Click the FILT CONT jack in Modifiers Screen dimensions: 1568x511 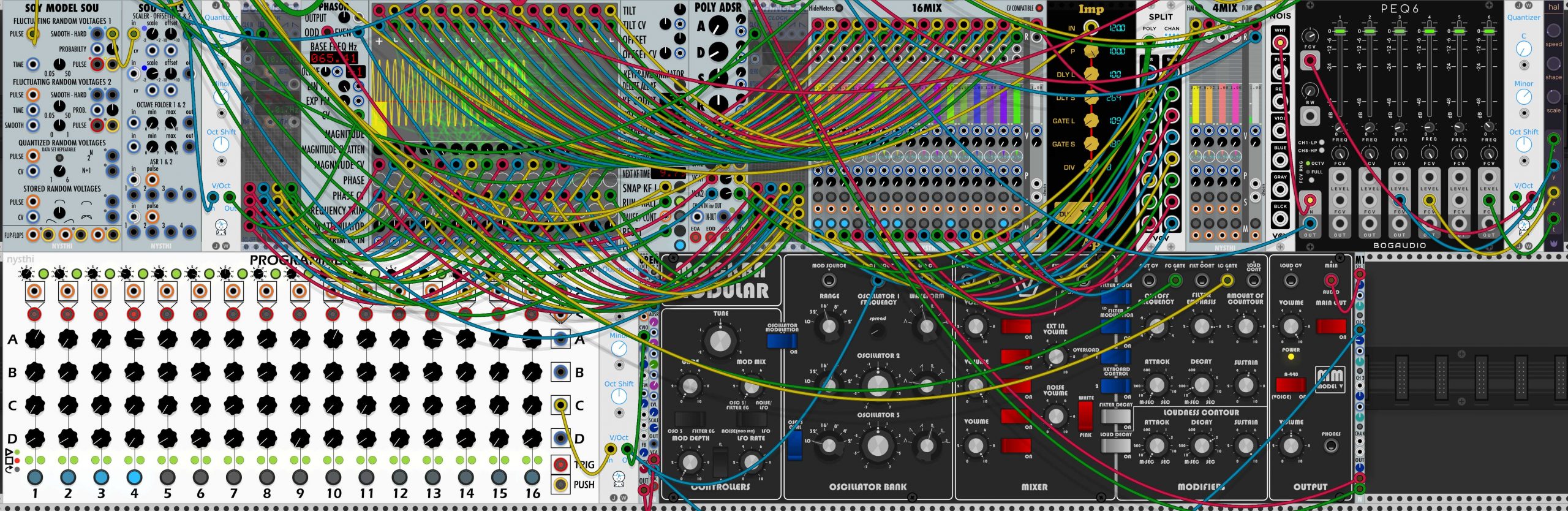1202,281
